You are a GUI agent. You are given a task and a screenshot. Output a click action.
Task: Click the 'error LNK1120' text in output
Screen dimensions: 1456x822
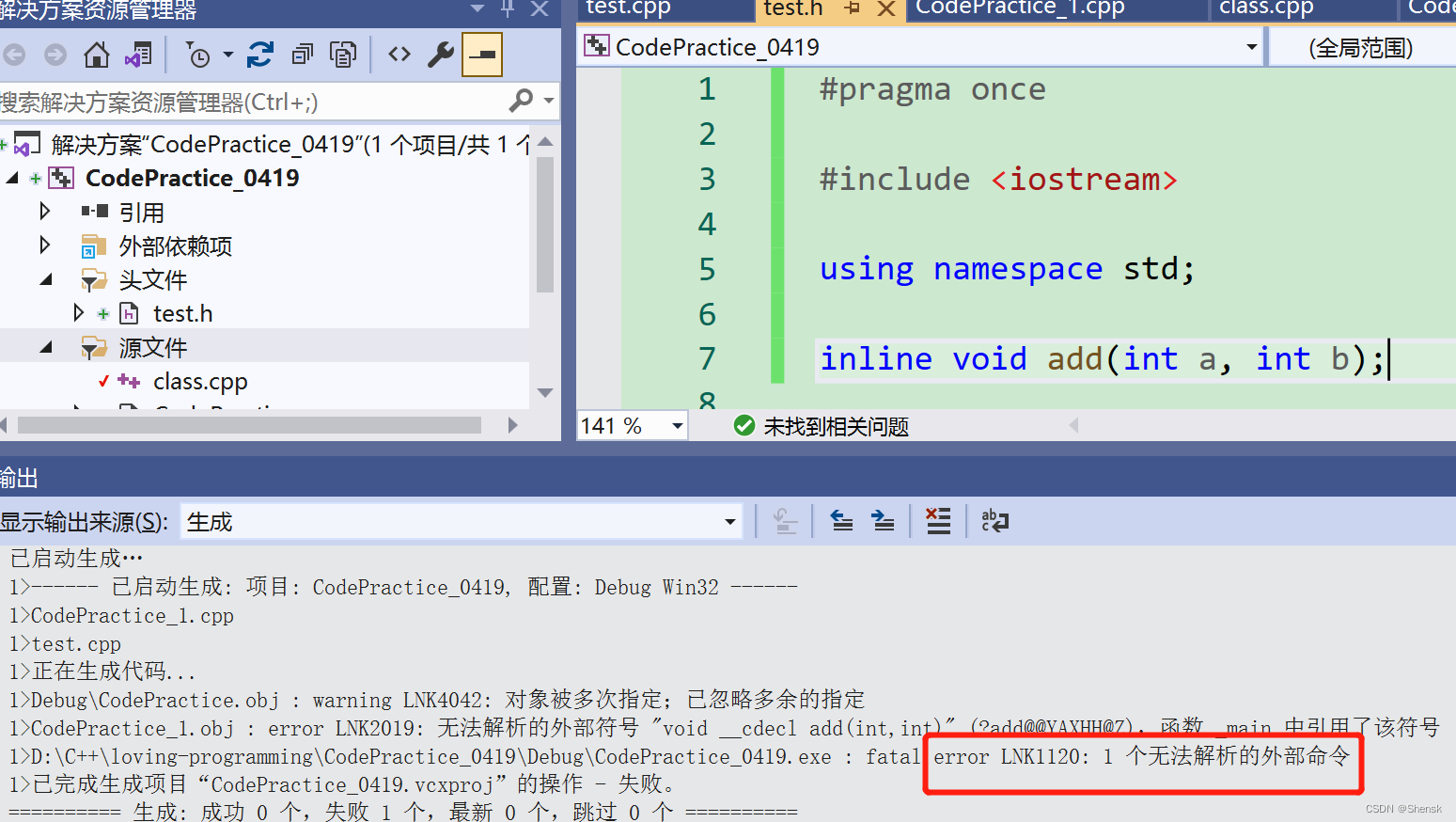click(1010, 756)
